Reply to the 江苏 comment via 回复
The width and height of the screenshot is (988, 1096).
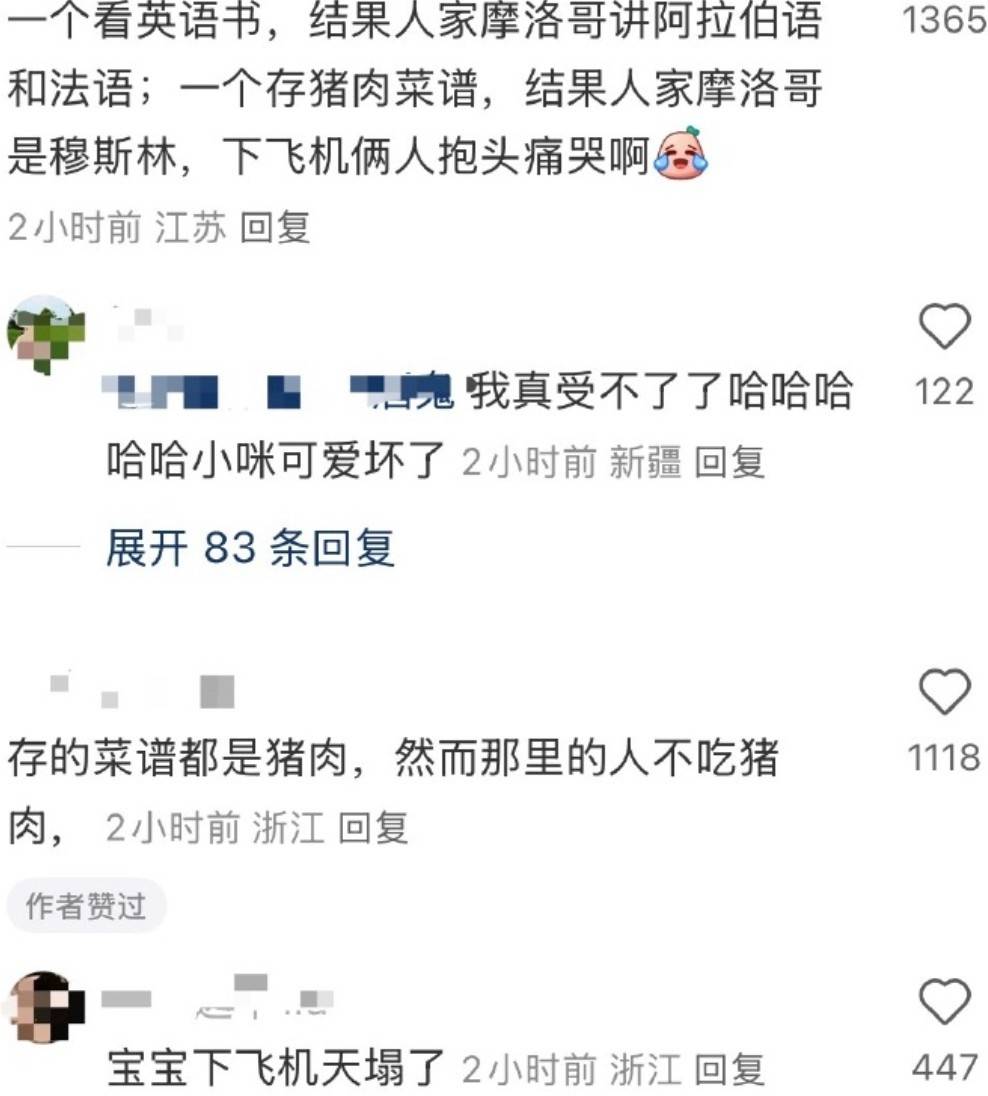(275, 227)
